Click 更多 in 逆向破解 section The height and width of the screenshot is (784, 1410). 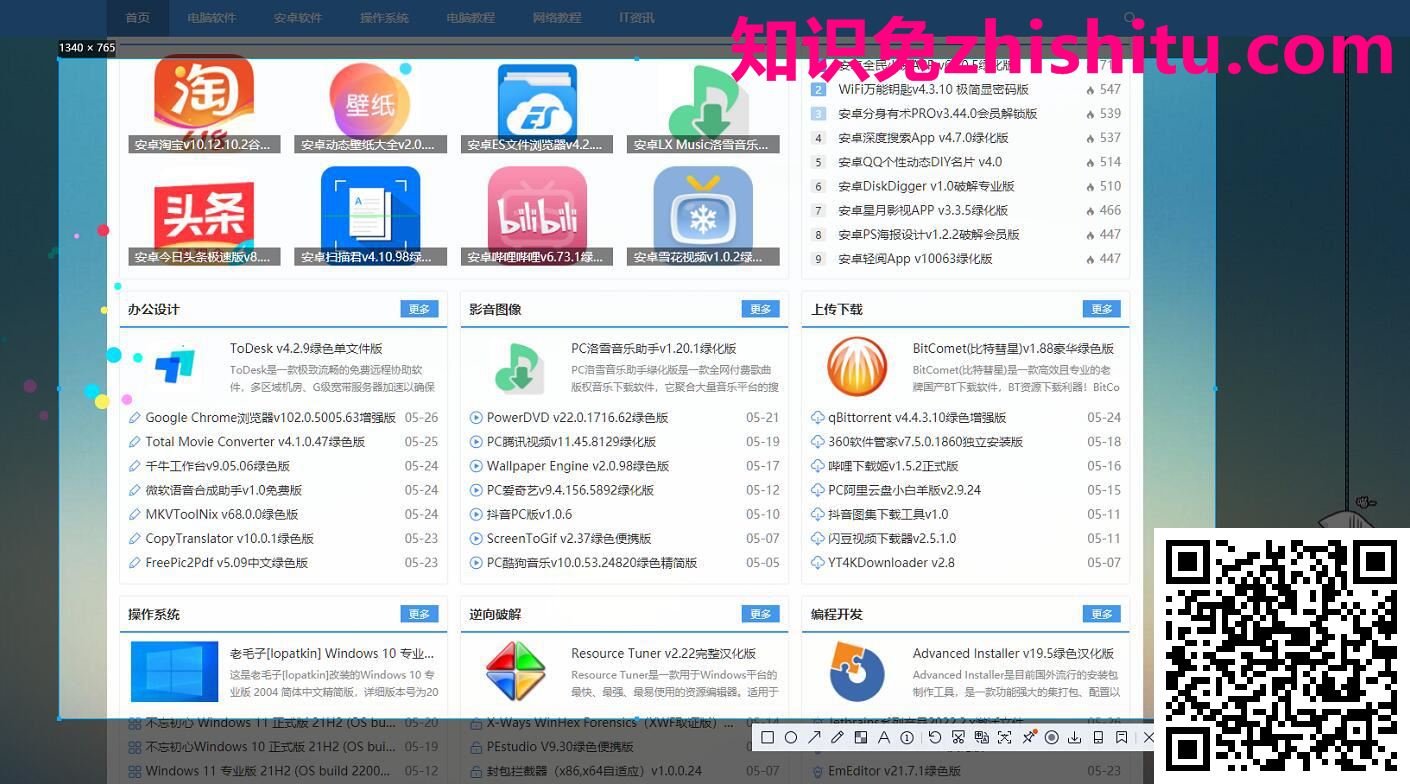click(760, 614)
